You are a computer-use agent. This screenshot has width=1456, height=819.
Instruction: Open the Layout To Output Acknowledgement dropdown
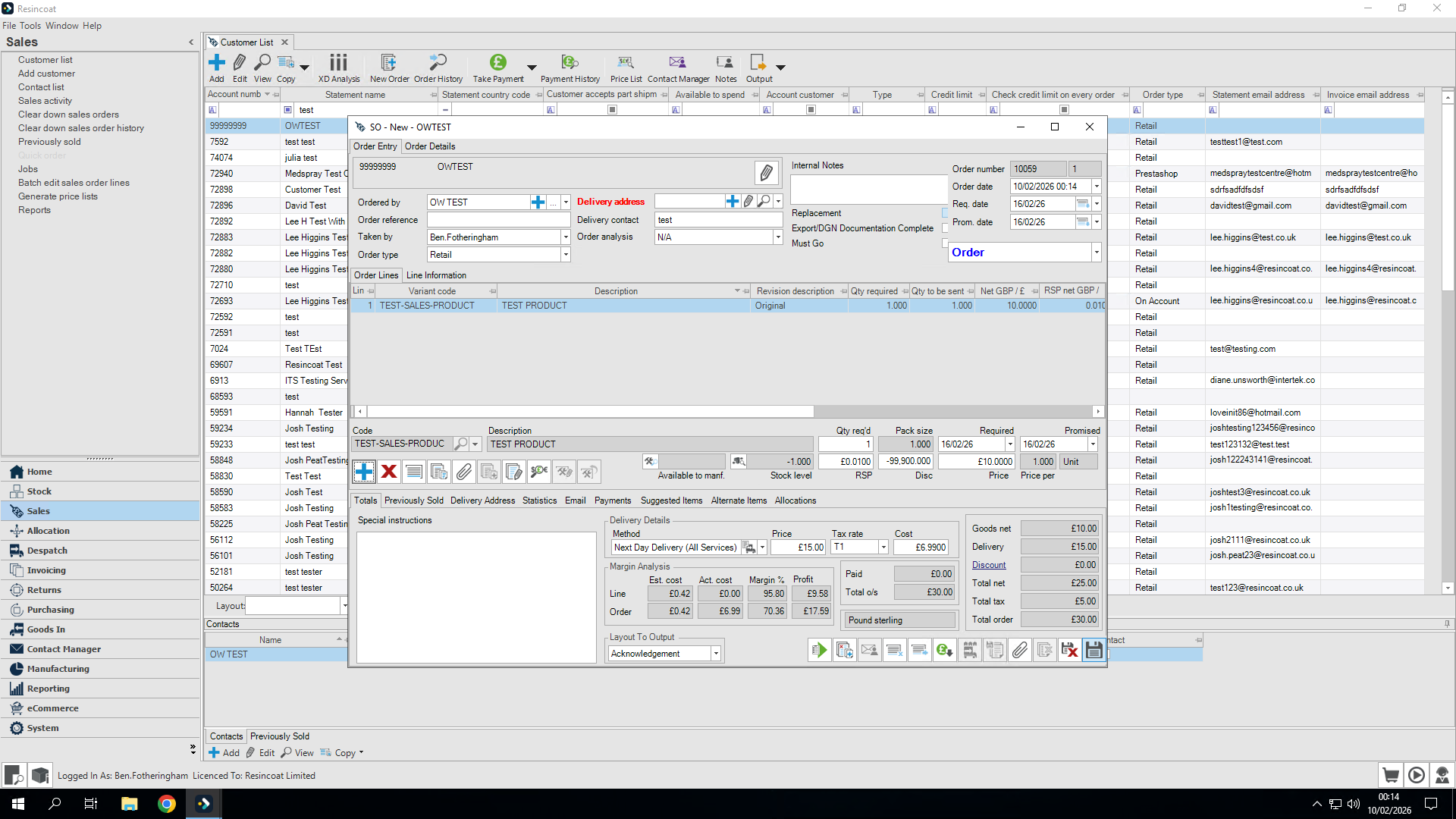pyautogui.click(x=715, y=654)
